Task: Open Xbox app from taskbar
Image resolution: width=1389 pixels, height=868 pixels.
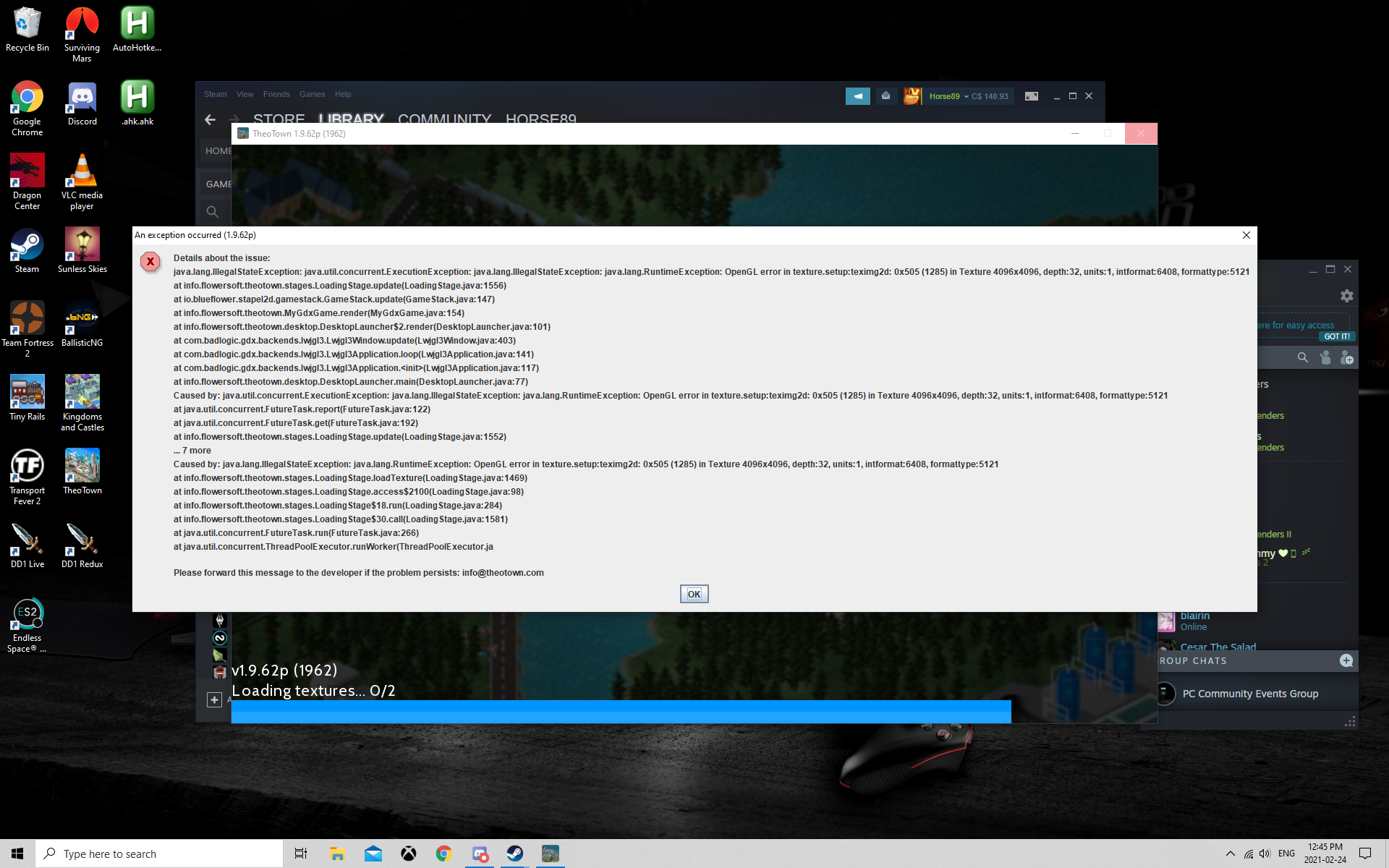Action: [x=409, y=854]
